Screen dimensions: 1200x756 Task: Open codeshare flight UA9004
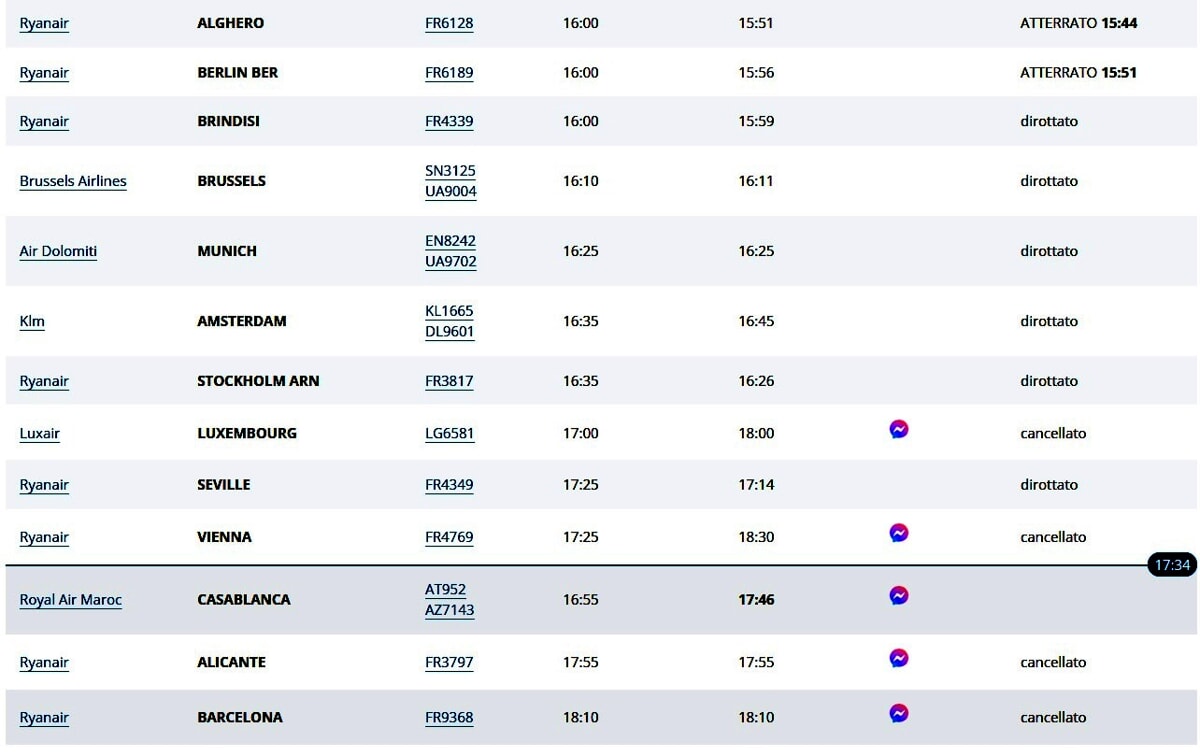click(451, 191)
